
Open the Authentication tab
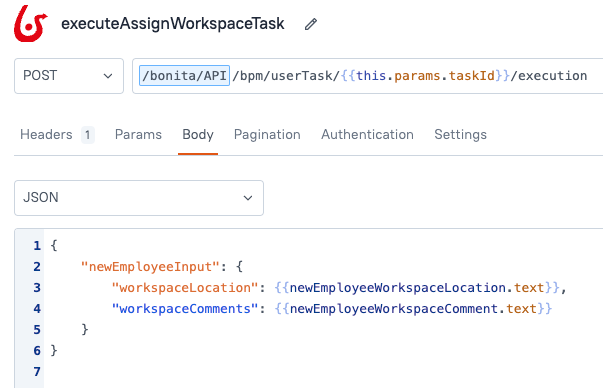click(x=367, y=135)
